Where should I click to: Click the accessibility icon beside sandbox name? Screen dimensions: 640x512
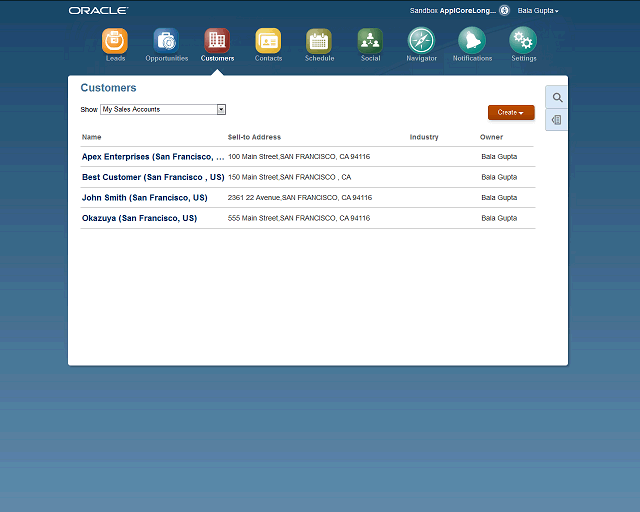(x=504, y=11)
